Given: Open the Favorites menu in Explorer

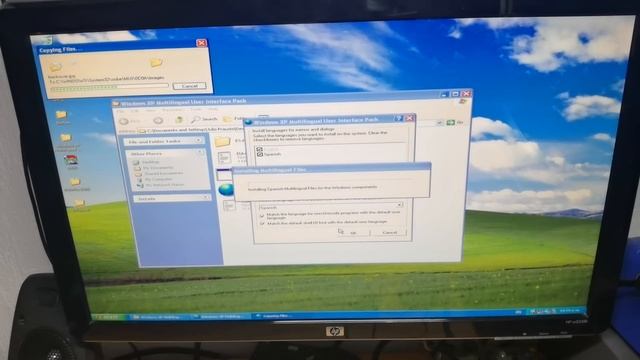Looking at the screenshot, I should coord(172,110).
